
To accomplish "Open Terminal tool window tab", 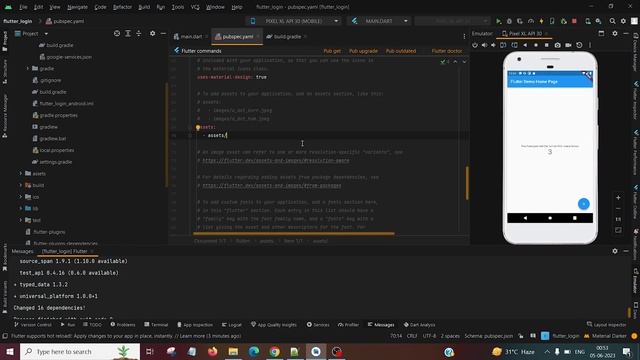I will click(156, 325).
